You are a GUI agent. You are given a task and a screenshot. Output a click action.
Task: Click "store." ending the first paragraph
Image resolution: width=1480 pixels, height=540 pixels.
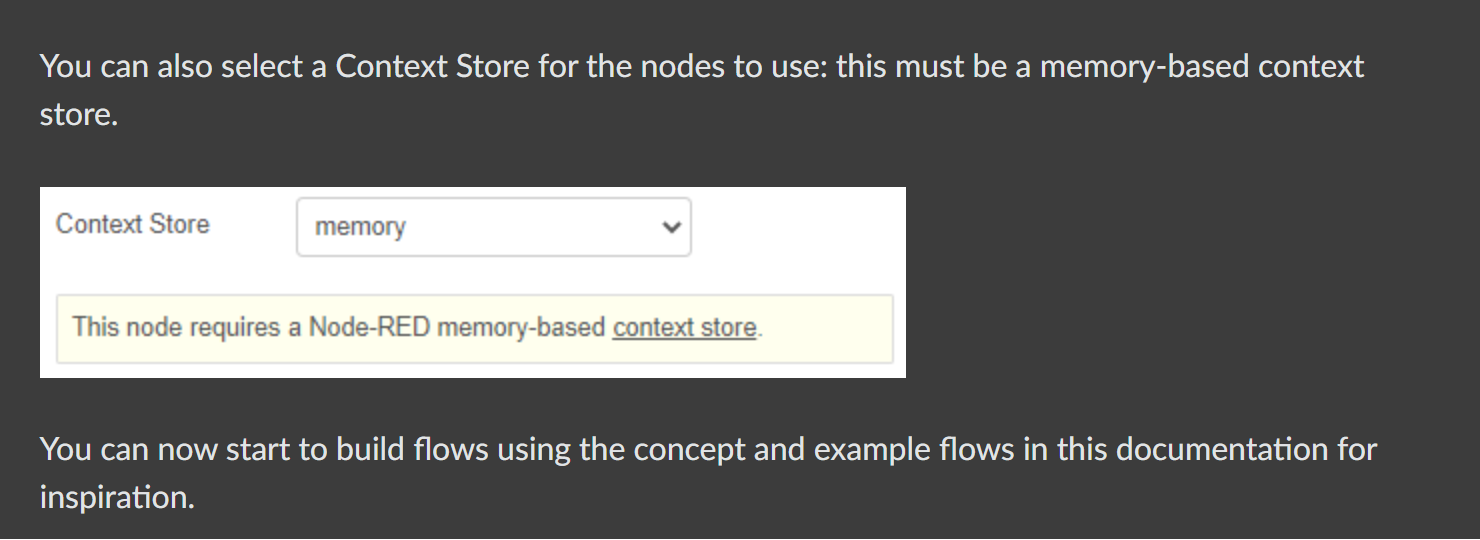[x=78, y=115]
